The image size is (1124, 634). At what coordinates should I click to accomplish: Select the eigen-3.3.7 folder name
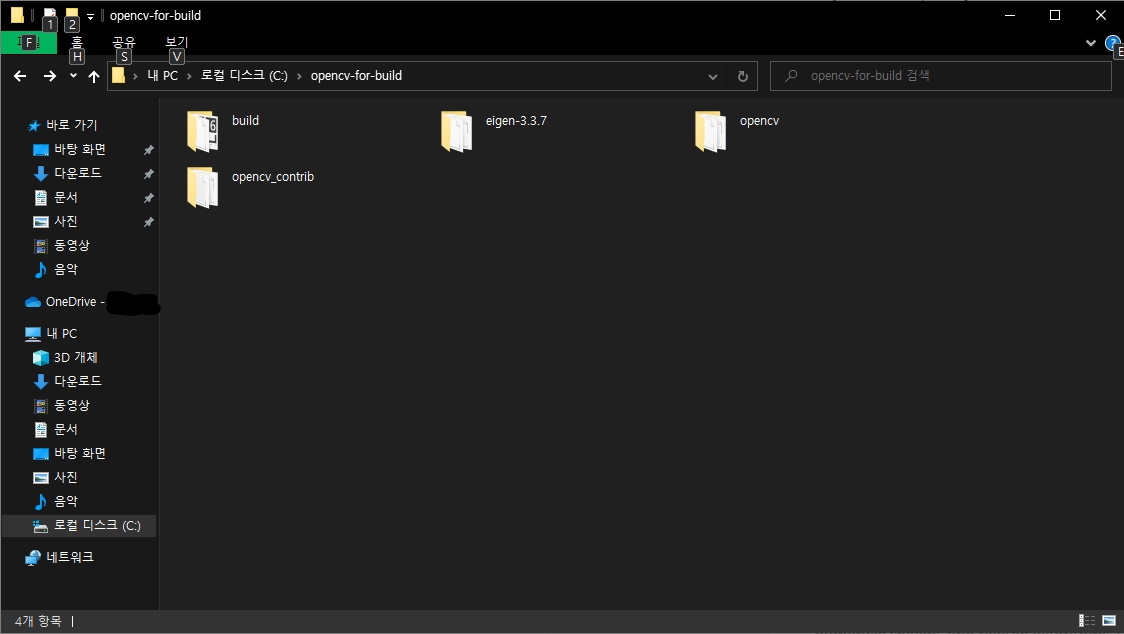(516, 120)
